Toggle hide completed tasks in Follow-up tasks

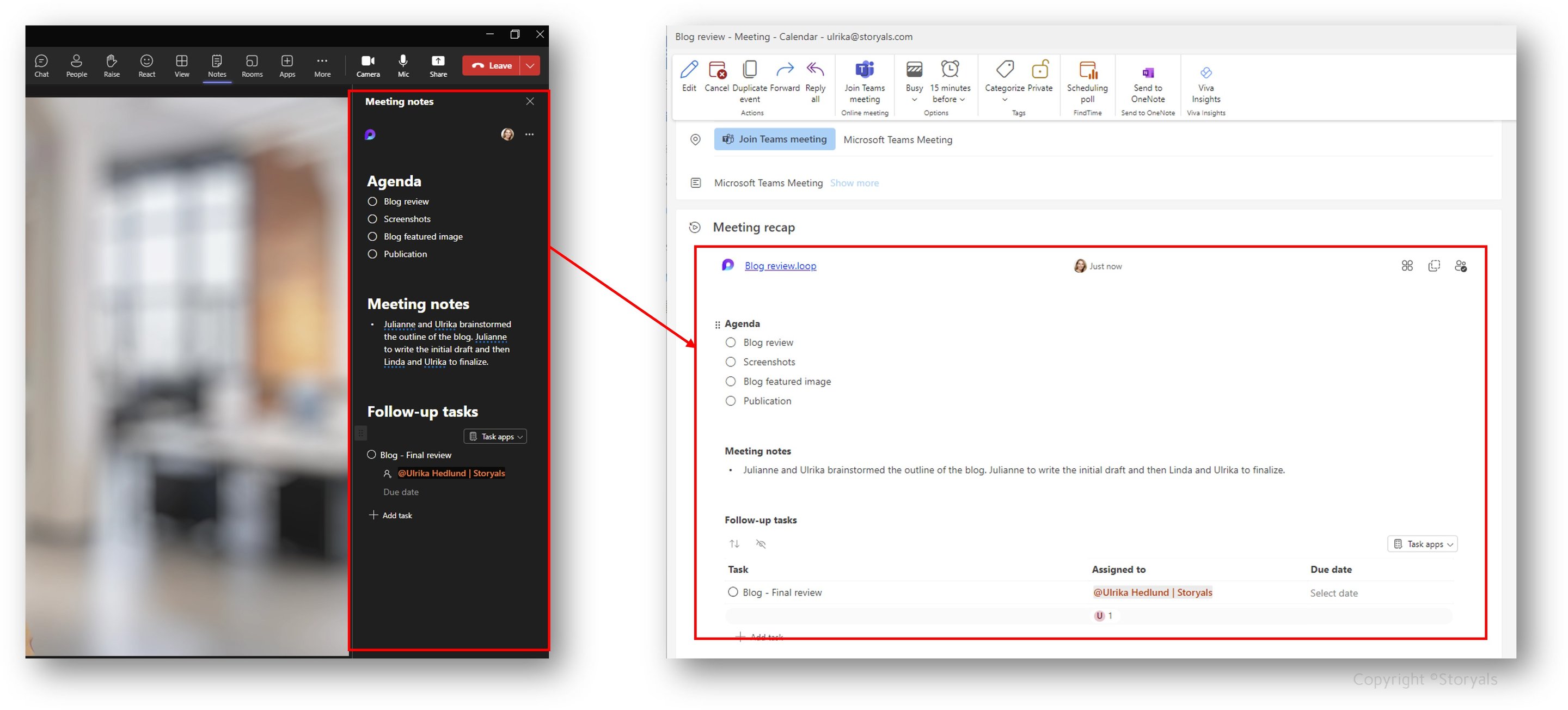pyautogui.click(x=760, y=544)
